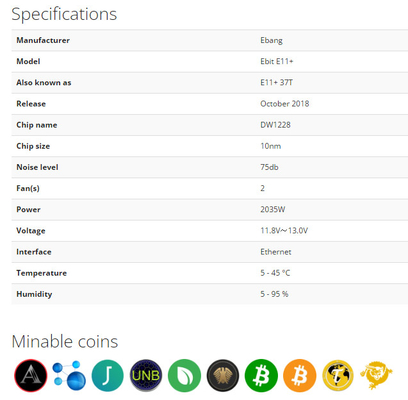Image resolution: width=408 pixels, height=400 pixels.
Task: Click the Ebang manufacturer value
Action: point(271,40)
